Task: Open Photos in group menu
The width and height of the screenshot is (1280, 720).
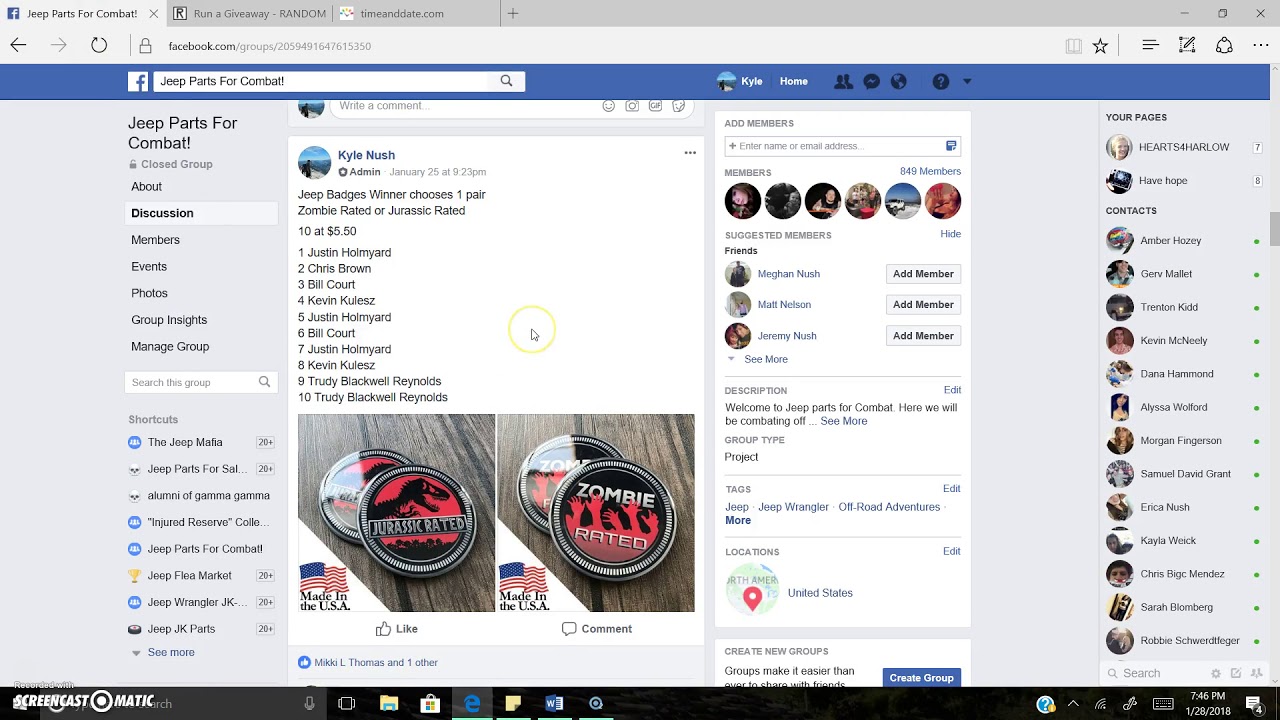Action: click(149, 293)
